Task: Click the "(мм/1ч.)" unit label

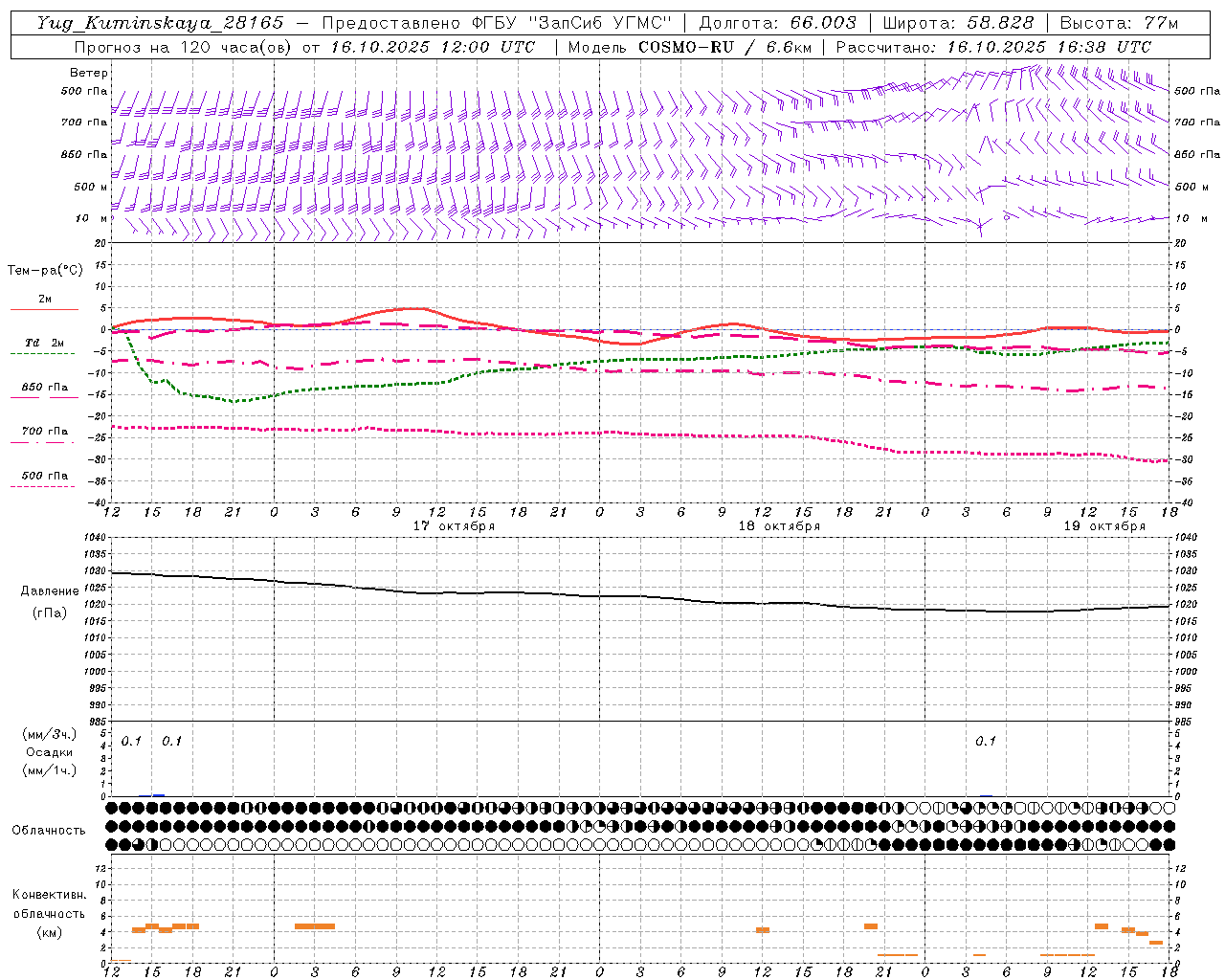Action: (49, 770)
